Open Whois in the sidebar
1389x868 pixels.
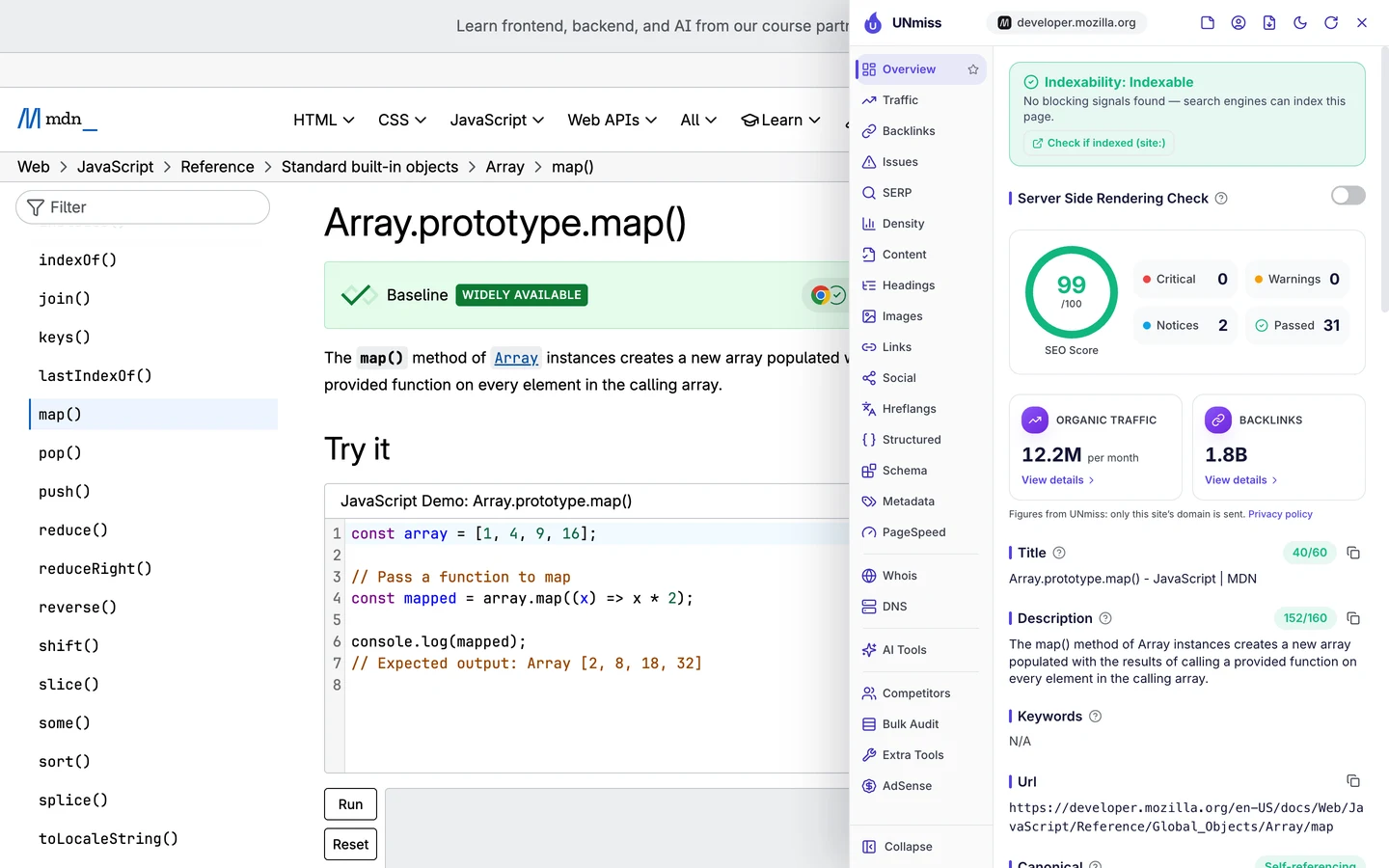coord(920,576)
